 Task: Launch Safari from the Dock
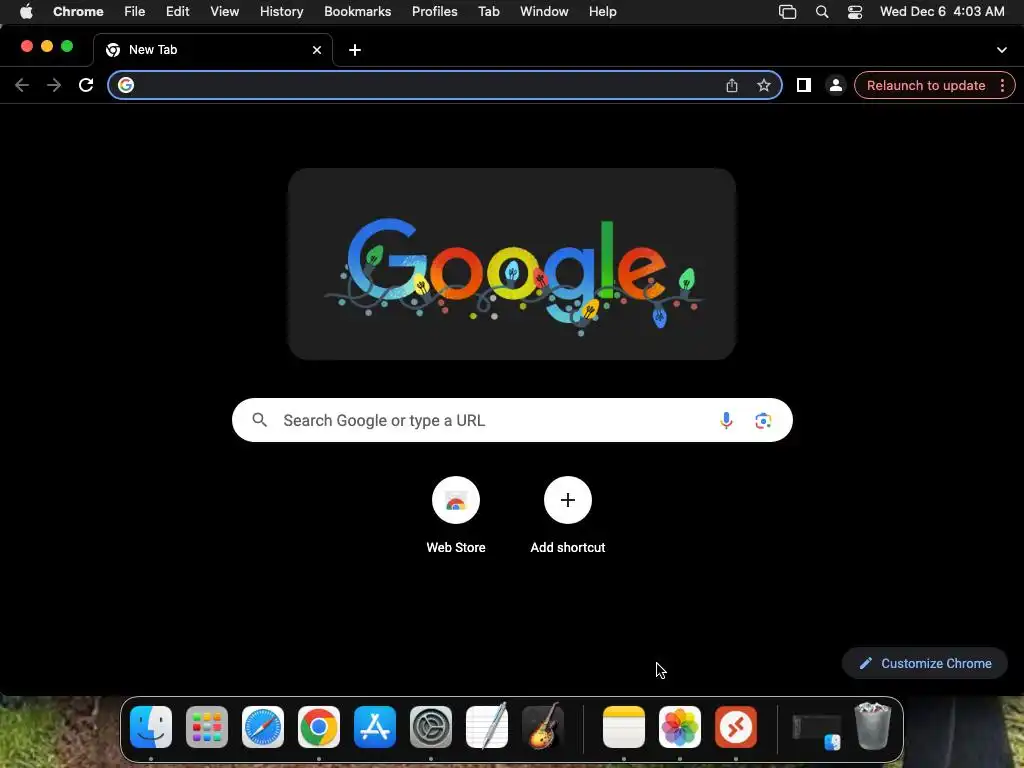[x=263, y=727]
